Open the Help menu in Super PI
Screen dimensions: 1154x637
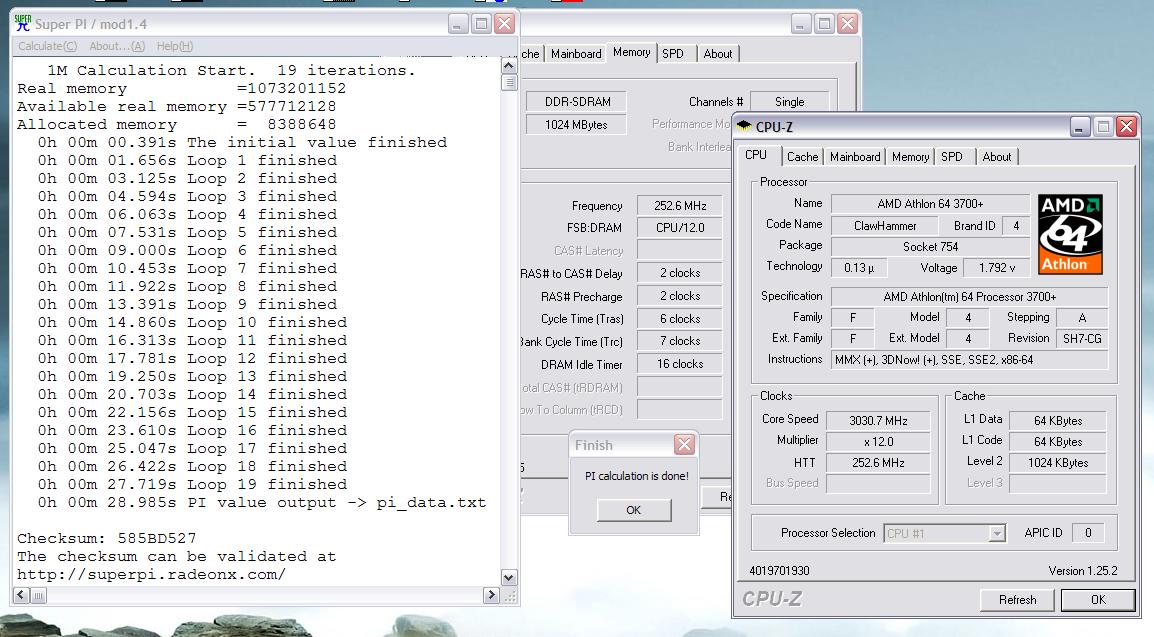(x=175, y=46)
